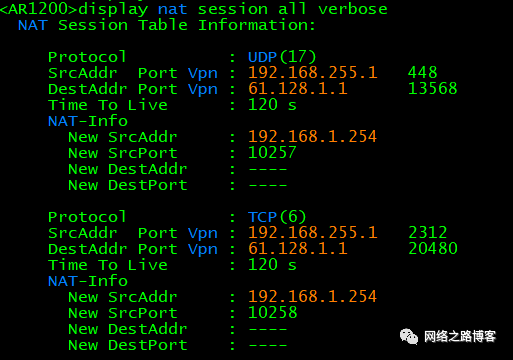Click the second NAT-Info heading
The width and height of the screenshot is (513, 360).
point(88,281)
